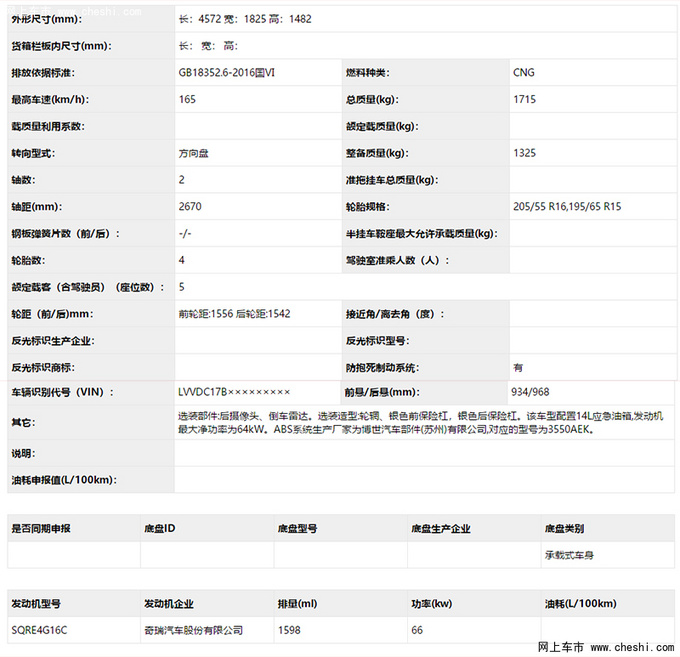The width and height of the screenshot is (680, 657).
Task: Click the 防抱死制动系统 label
Action: [x=382, y=368]
